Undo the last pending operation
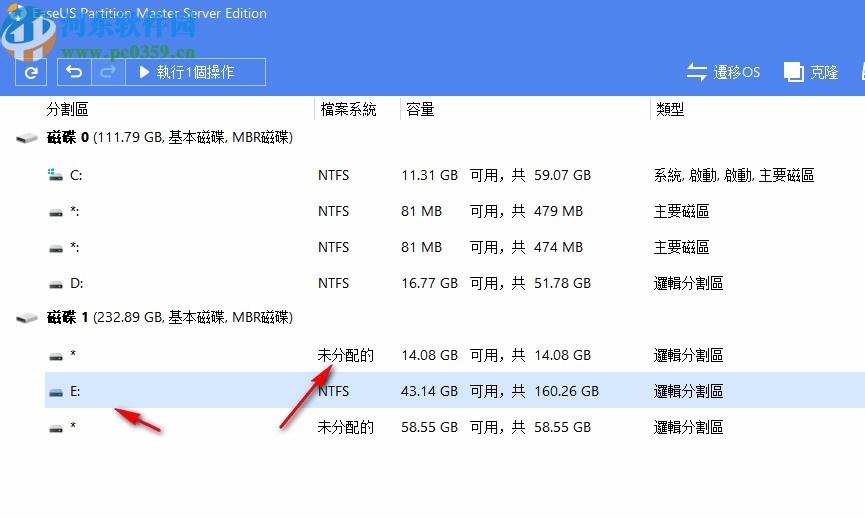This screenshot has width=865, height=518. click(74, 72)
